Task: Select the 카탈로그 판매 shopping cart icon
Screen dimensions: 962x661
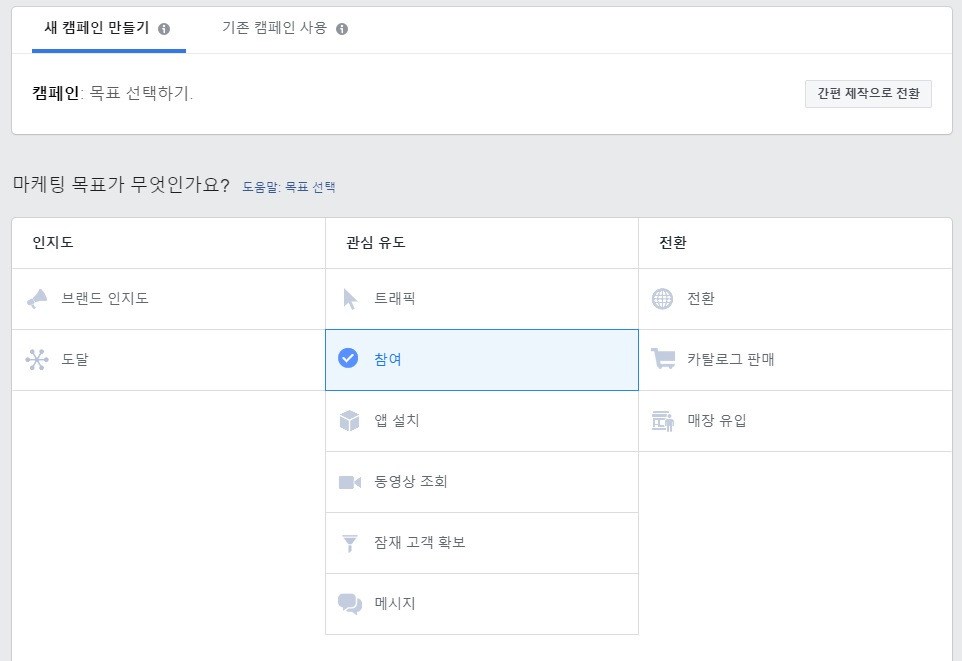Action: tap(662, 359)
